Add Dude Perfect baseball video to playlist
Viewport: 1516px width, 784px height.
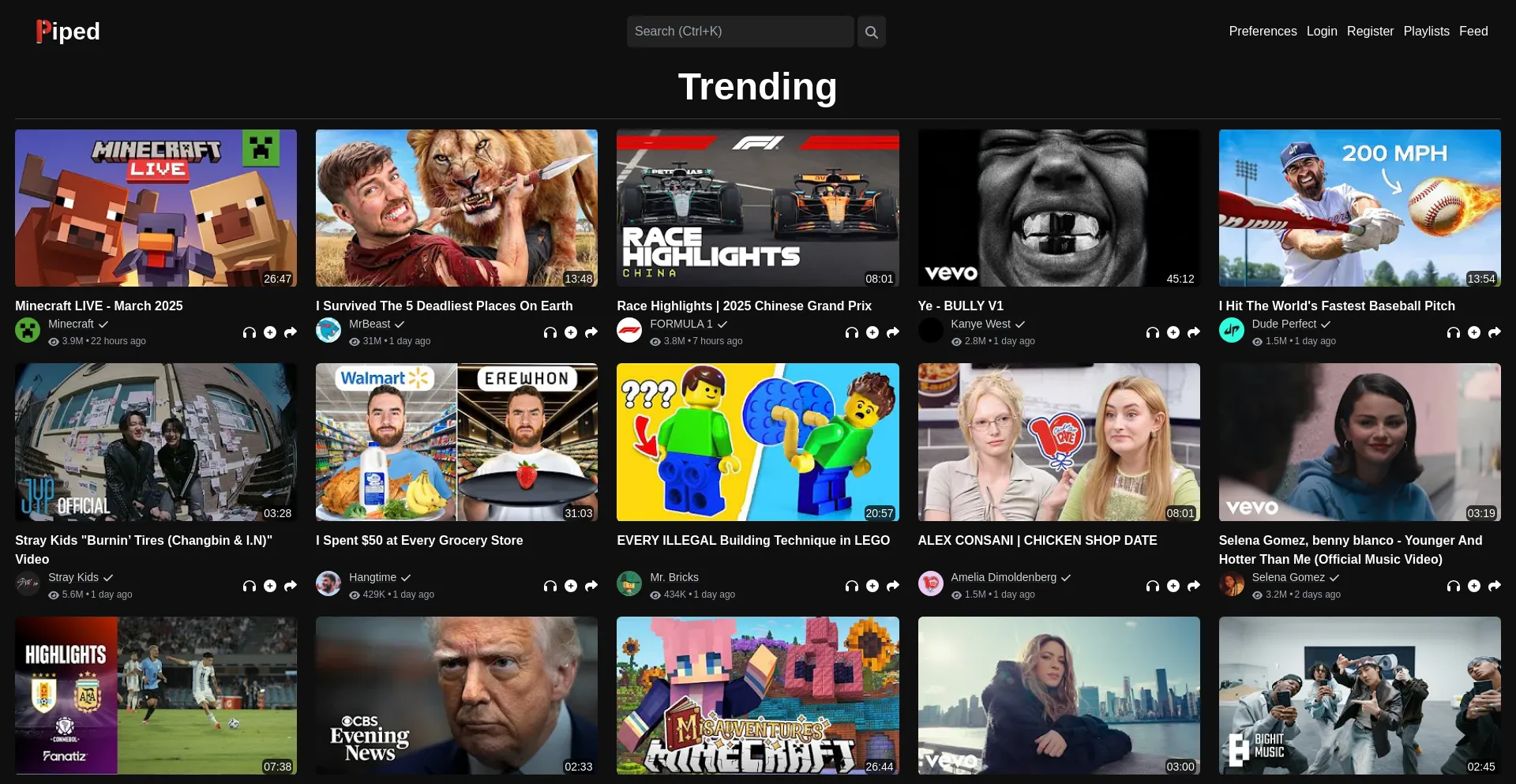(1474, 332)
